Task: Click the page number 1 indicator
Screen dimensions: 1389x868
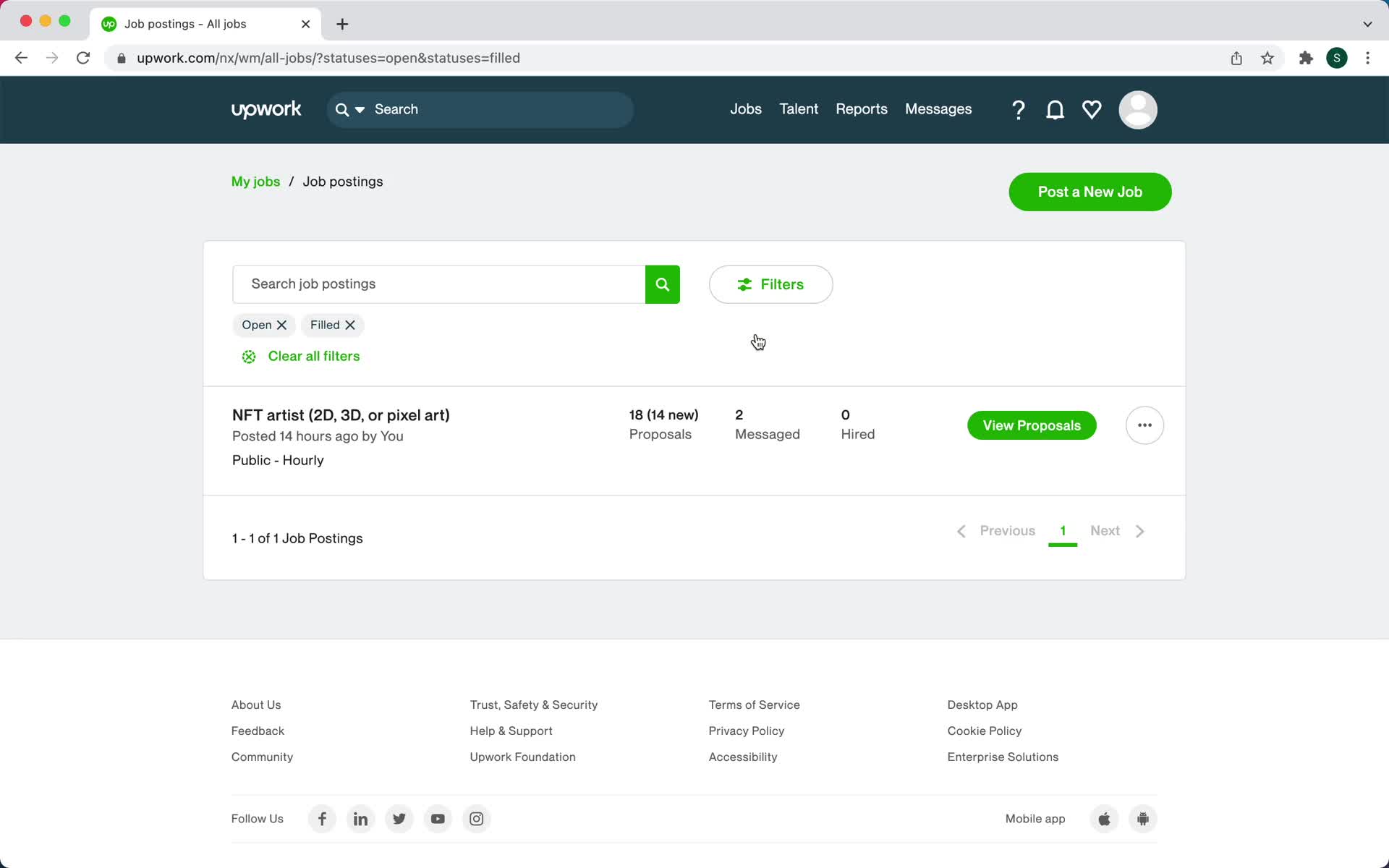Action: pos(1062,530)
